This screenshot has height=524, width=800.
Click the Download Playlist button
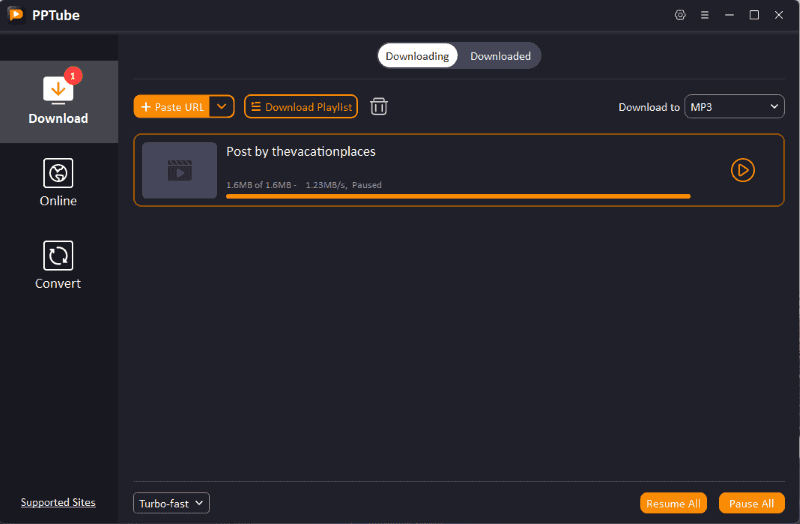pos(300,107)
